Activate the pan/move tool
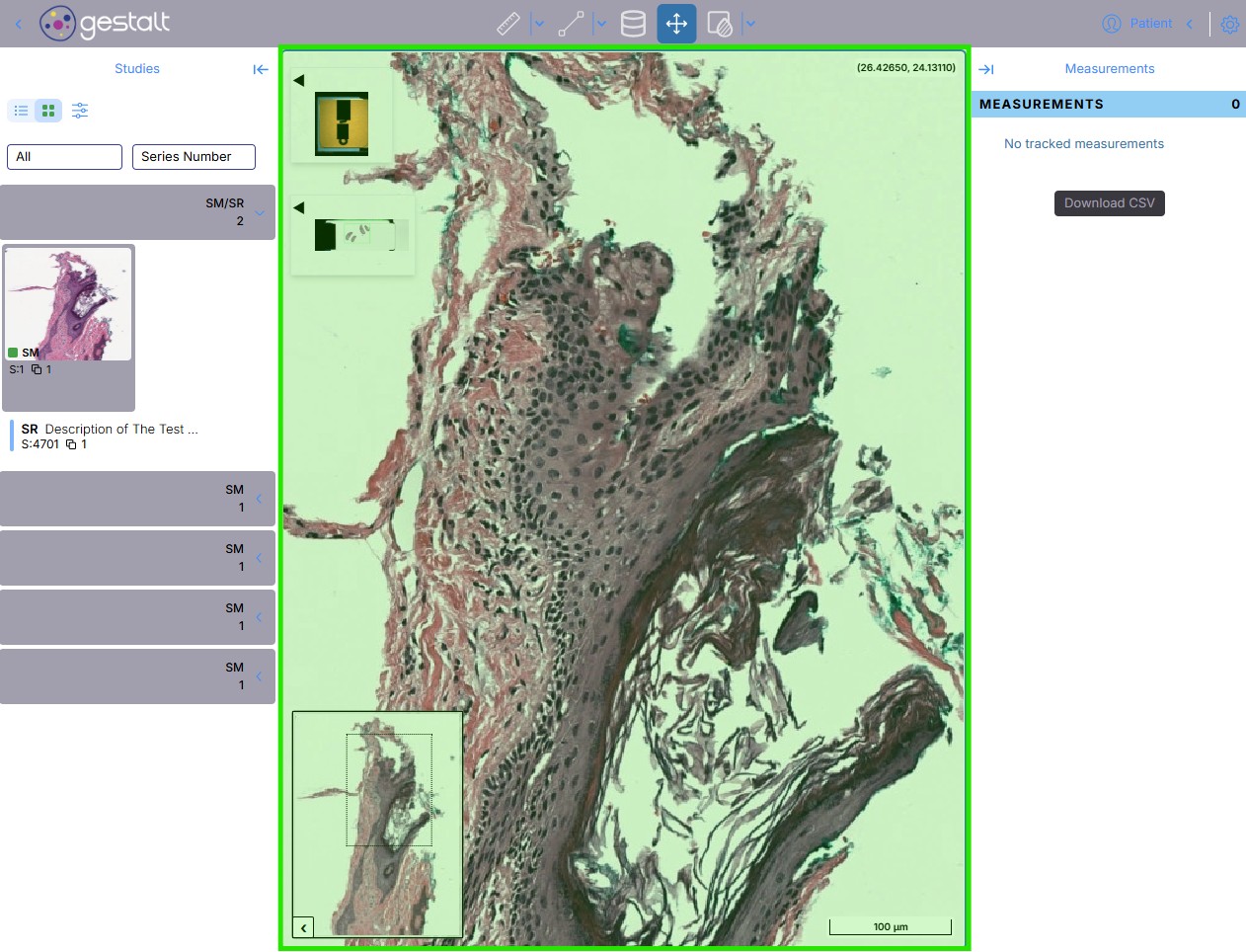 (x=676, y=24)
